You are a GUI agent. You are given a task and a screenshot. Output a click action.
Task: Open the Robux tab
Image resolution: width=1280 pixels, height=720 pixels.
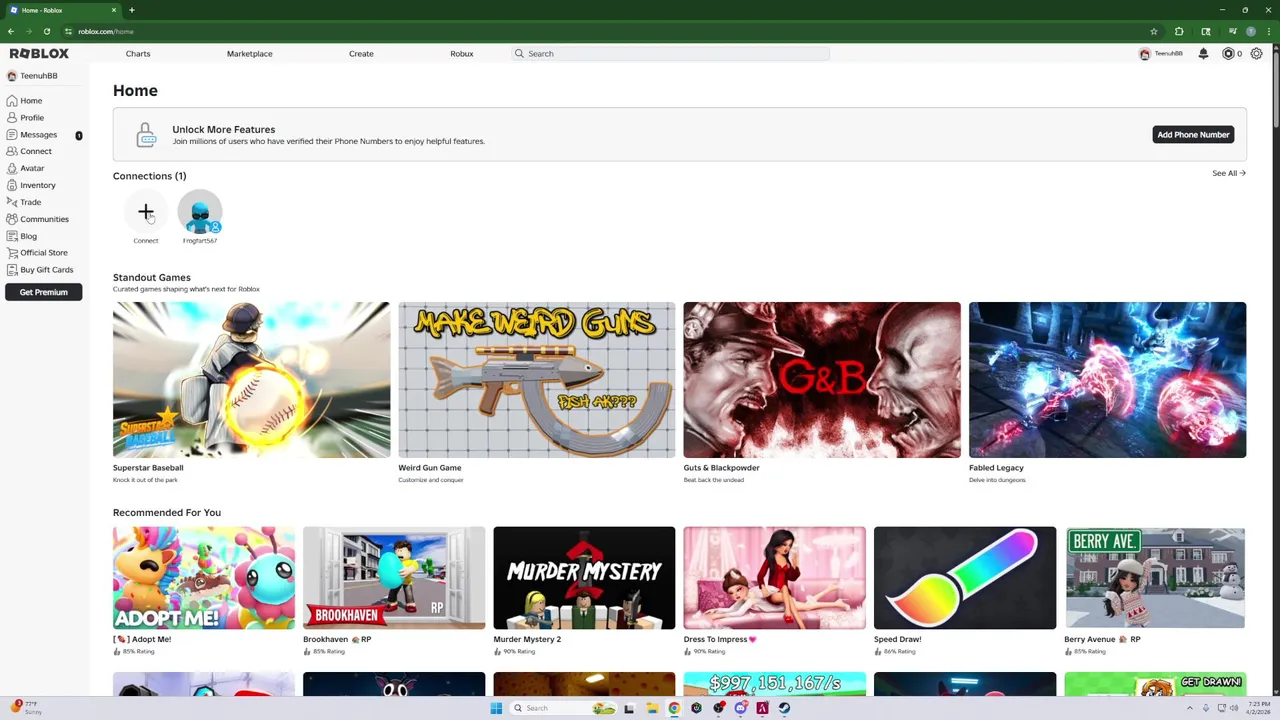click(461, 54)
